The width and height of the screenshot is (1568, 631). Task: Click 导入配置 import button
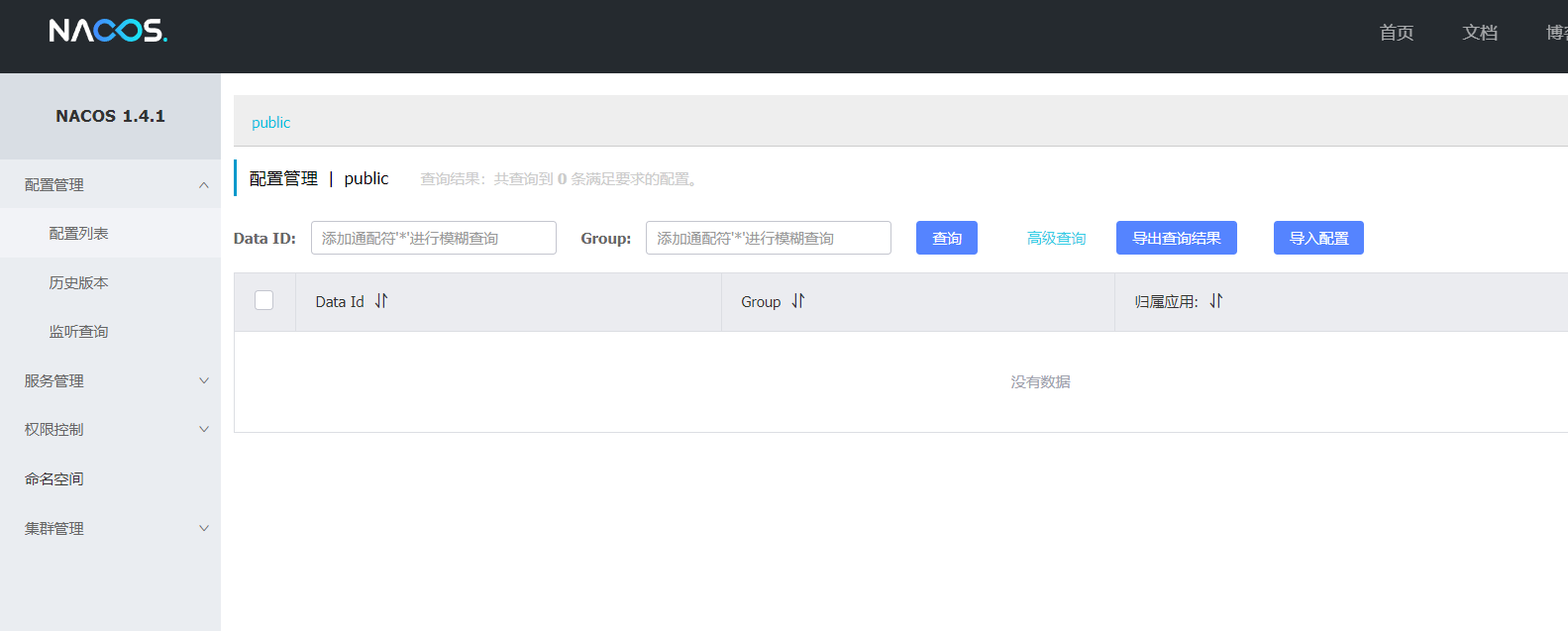click(x=1318, y=238)
